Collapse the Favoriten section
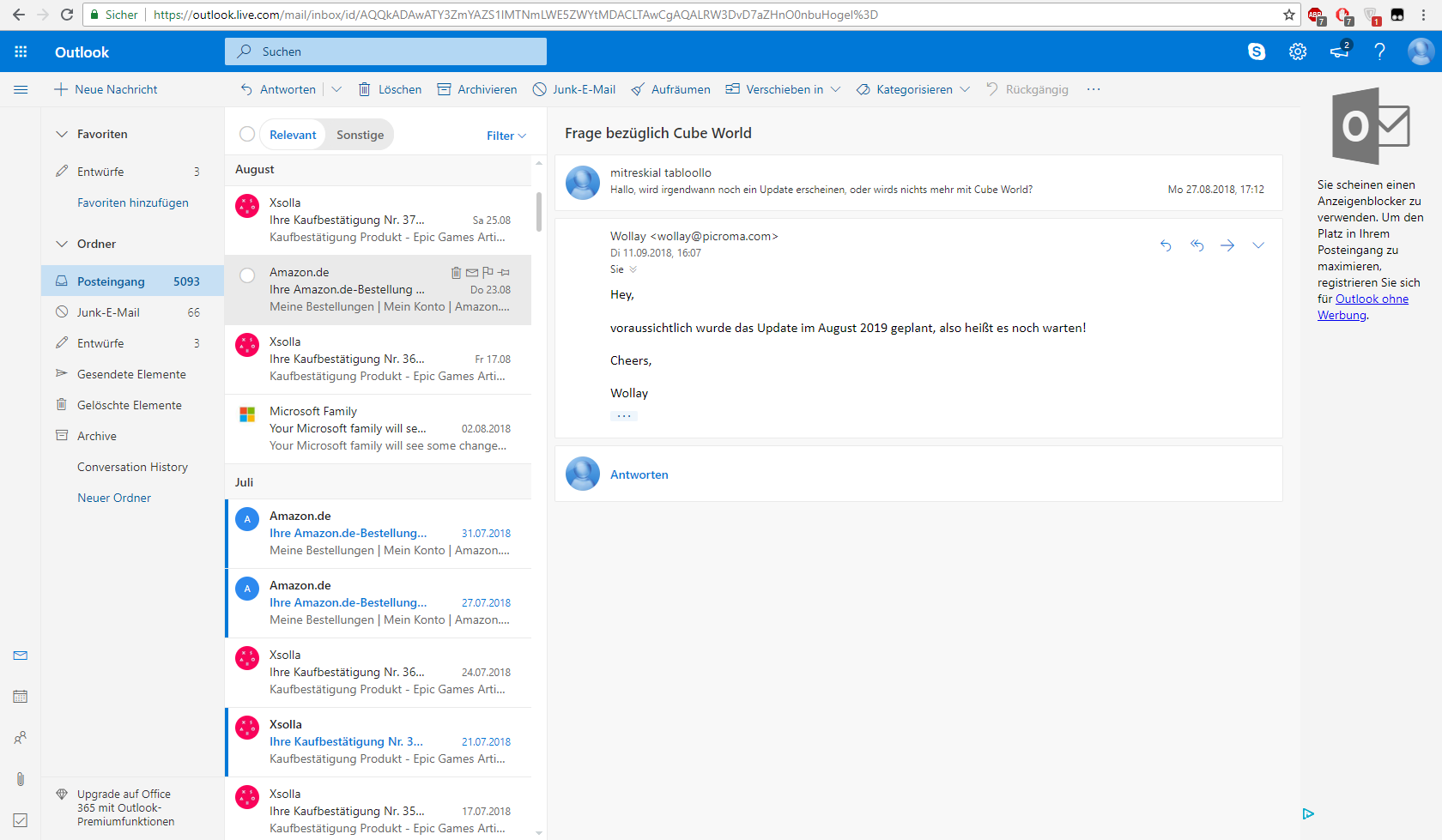The width and height of the screenshot is (1442, 840). [62, 134]
